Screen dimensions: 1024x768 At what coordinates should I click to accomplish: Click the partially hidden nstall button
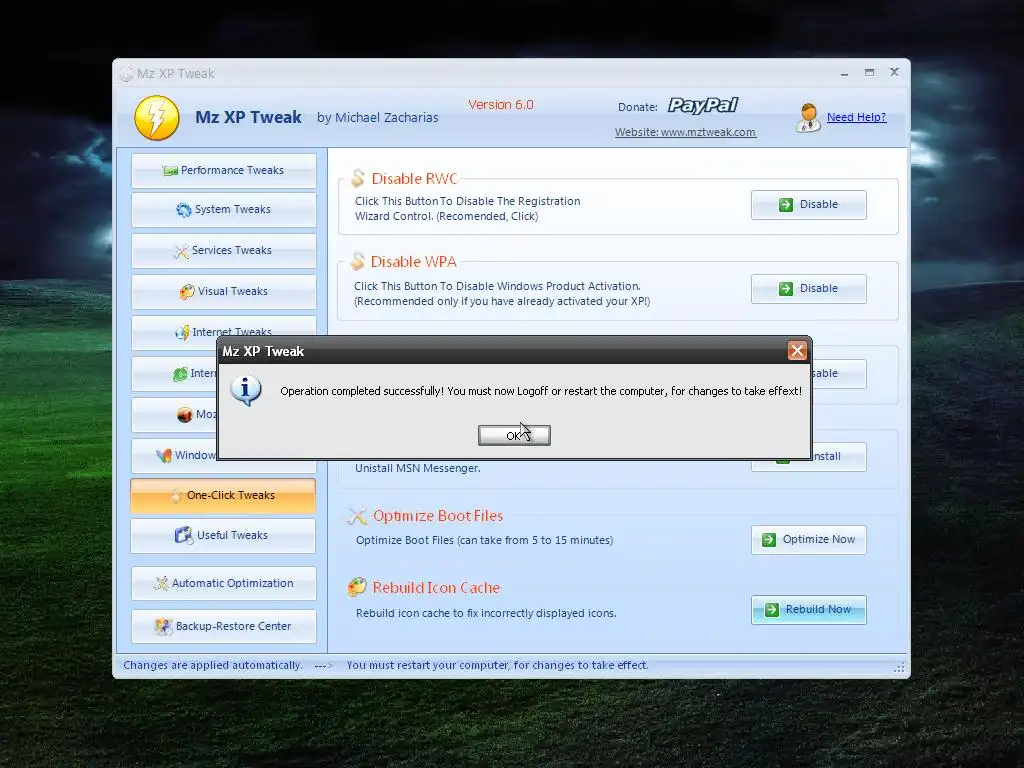click(x=839, y=456)
